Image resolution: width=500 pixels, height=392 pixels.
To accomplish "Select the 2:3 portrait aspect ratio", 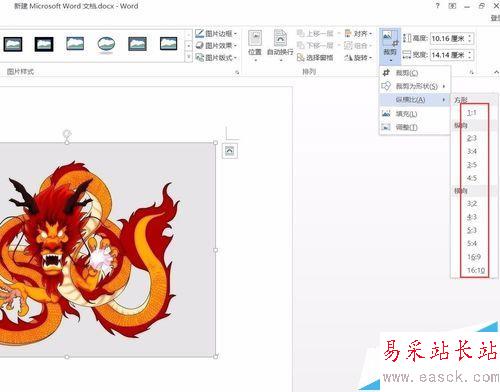I will pyautogui.click(x=471, y=138).
